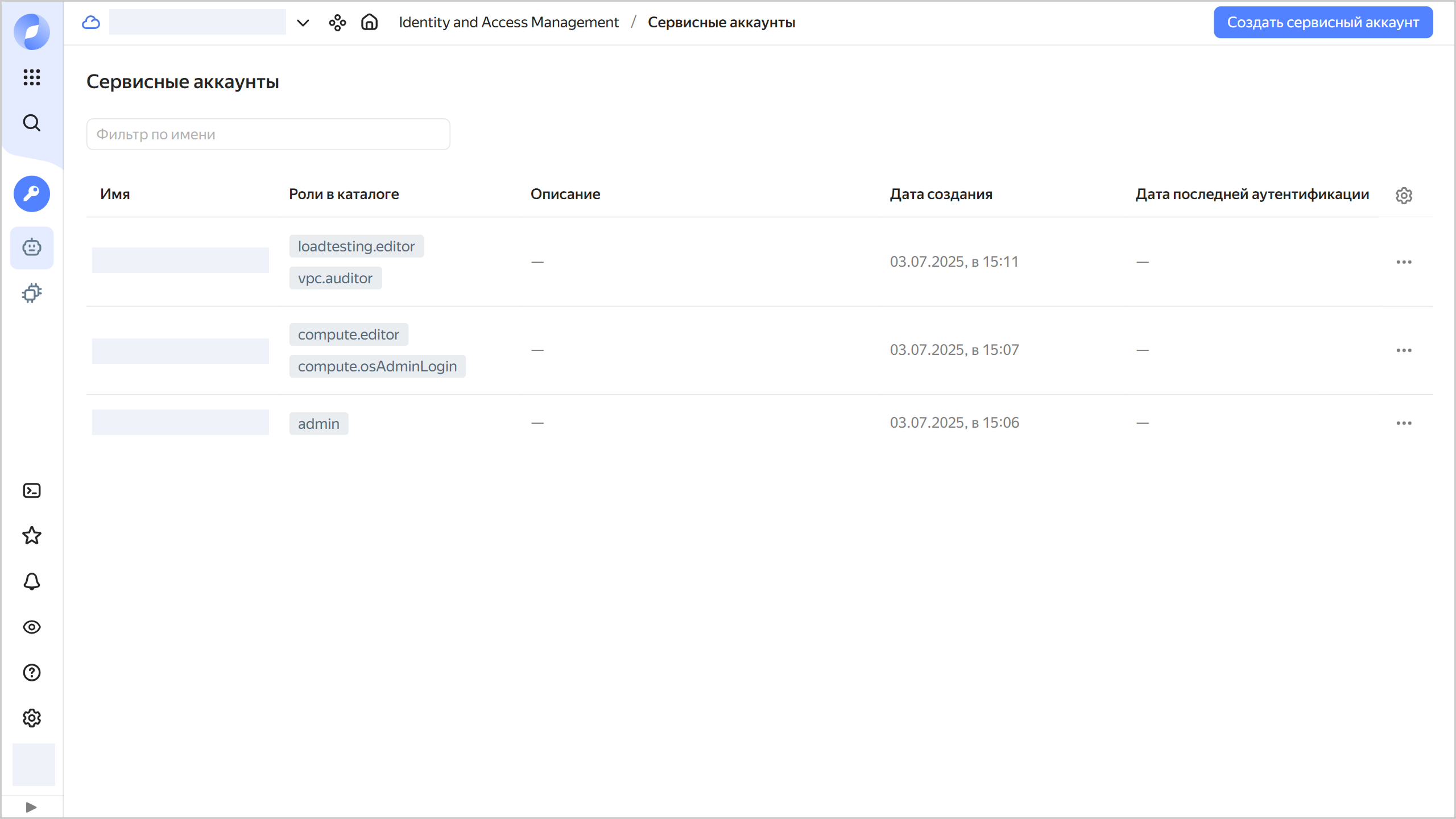
Task: Expand the cloud selector chevron
Action: pyautogui.click(x=303, y=23)
